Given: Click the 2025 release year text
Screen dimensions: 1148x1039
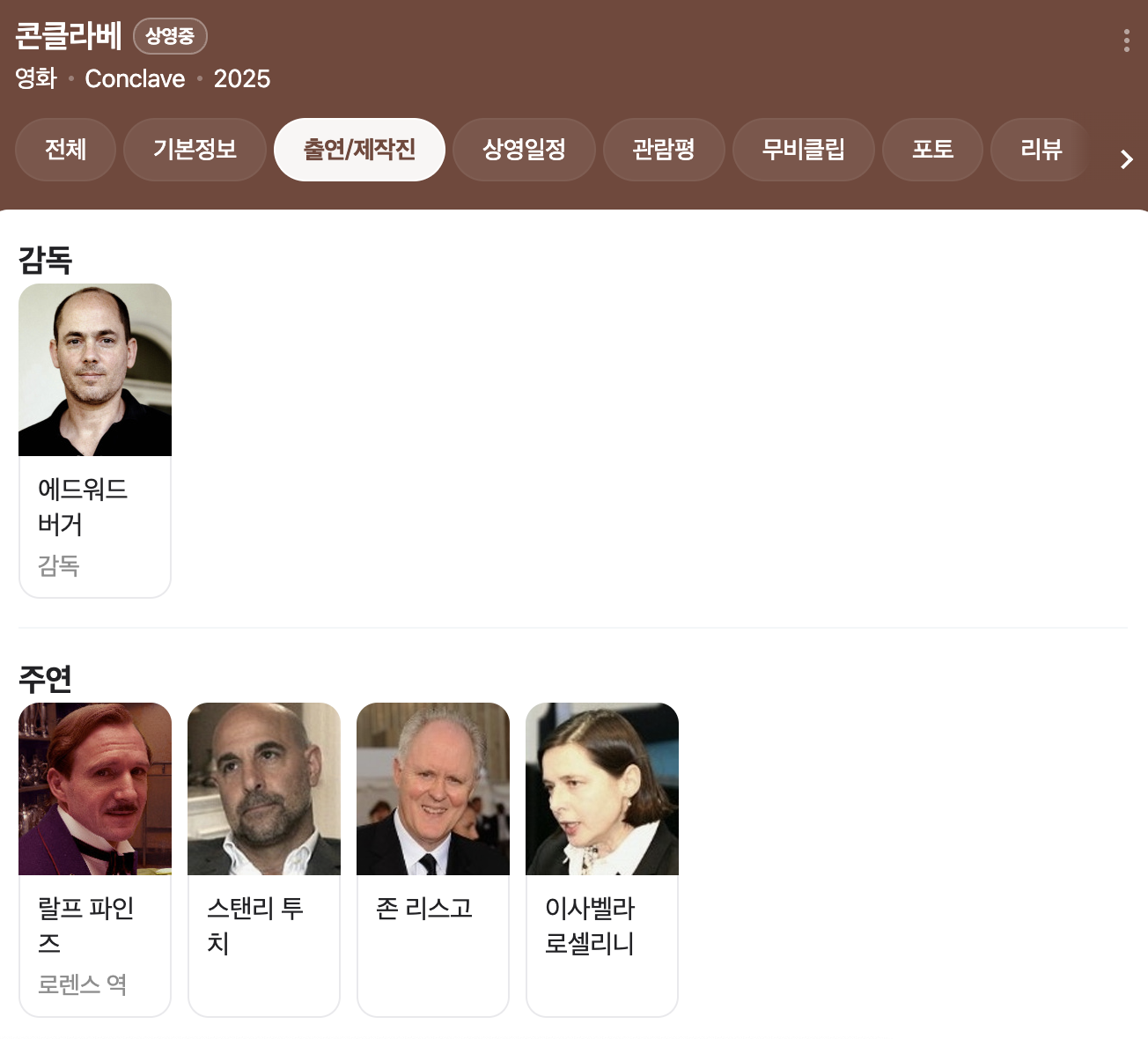Looking at the screenshot, I should 242,79.
